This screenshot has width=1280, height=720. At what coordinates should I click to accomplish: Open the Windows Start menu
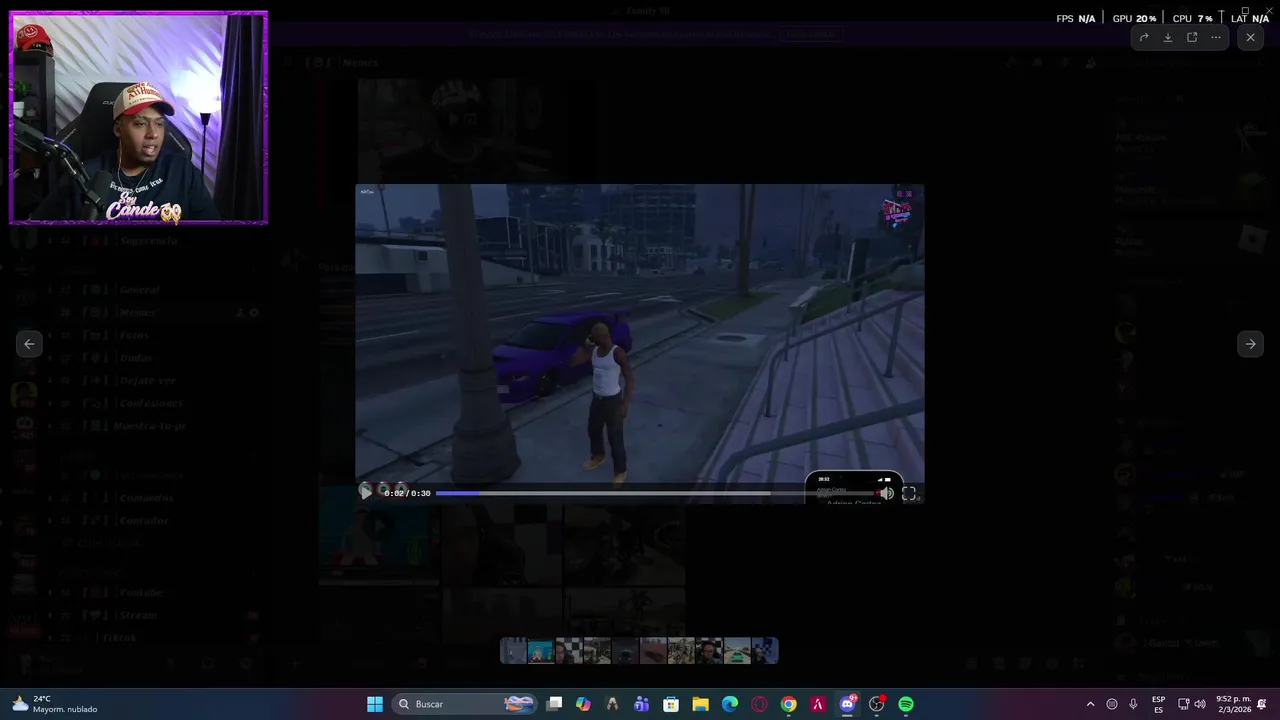[x=375, y=704]
